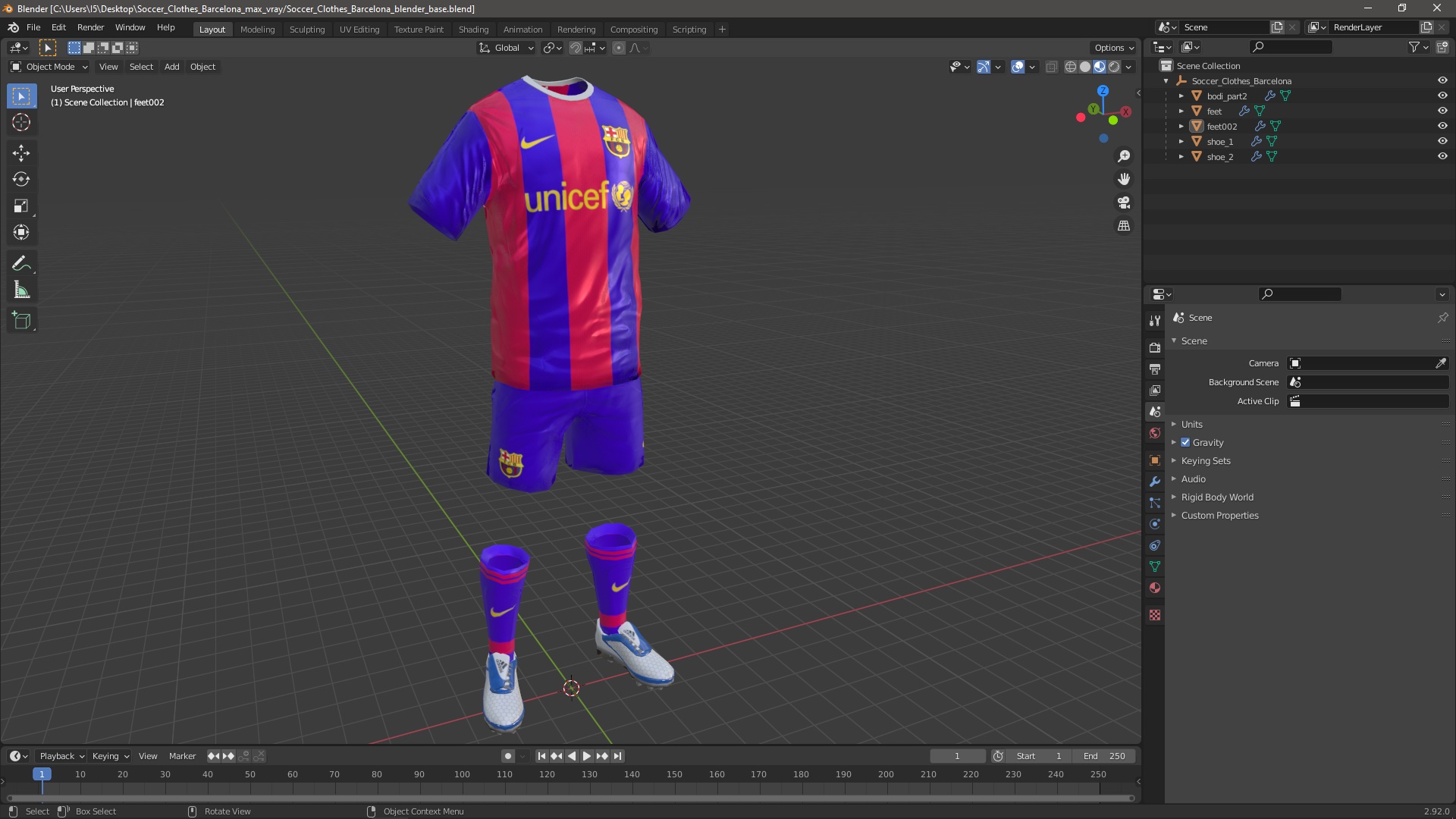Expand the Keying Sets panel
Screen dimensions: 1456x819
tap(1206, 461)
